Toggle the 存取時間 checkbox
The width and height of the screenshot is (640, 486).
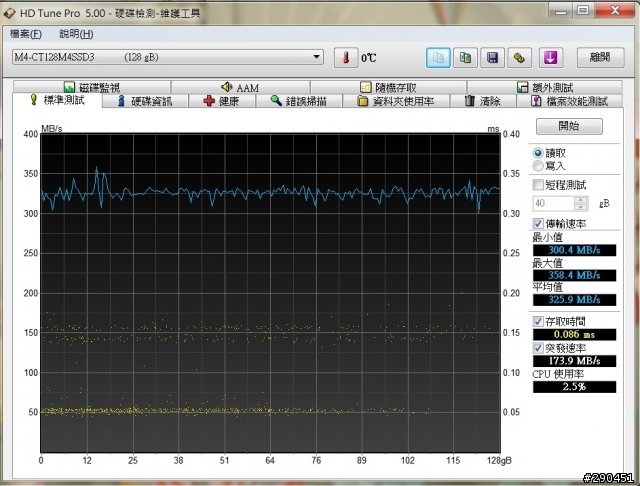tap(538, 322)
